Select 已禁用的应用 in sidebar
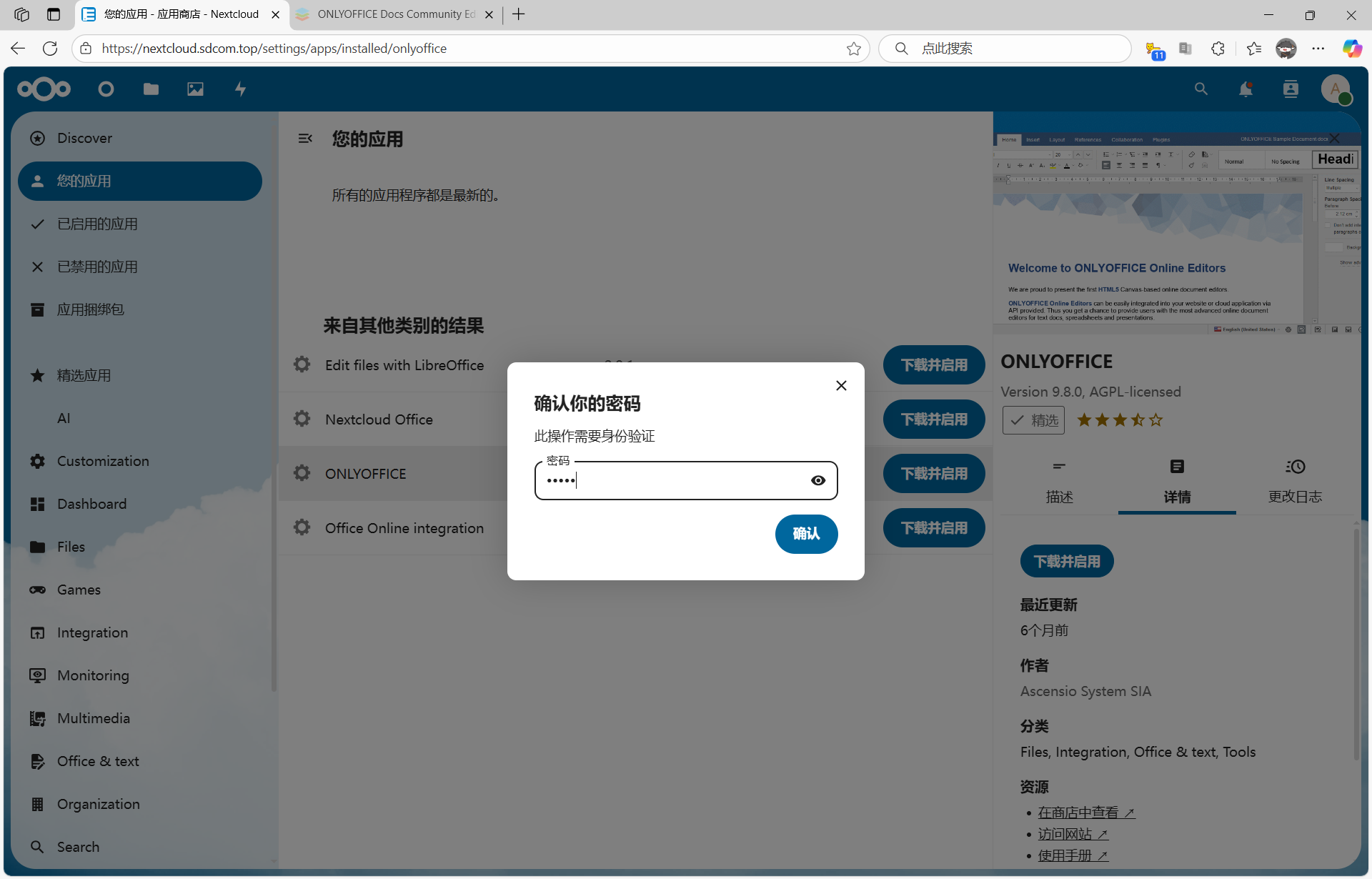Image resolution: width=1372 pixels, height=879 pixels. (97, 267)
